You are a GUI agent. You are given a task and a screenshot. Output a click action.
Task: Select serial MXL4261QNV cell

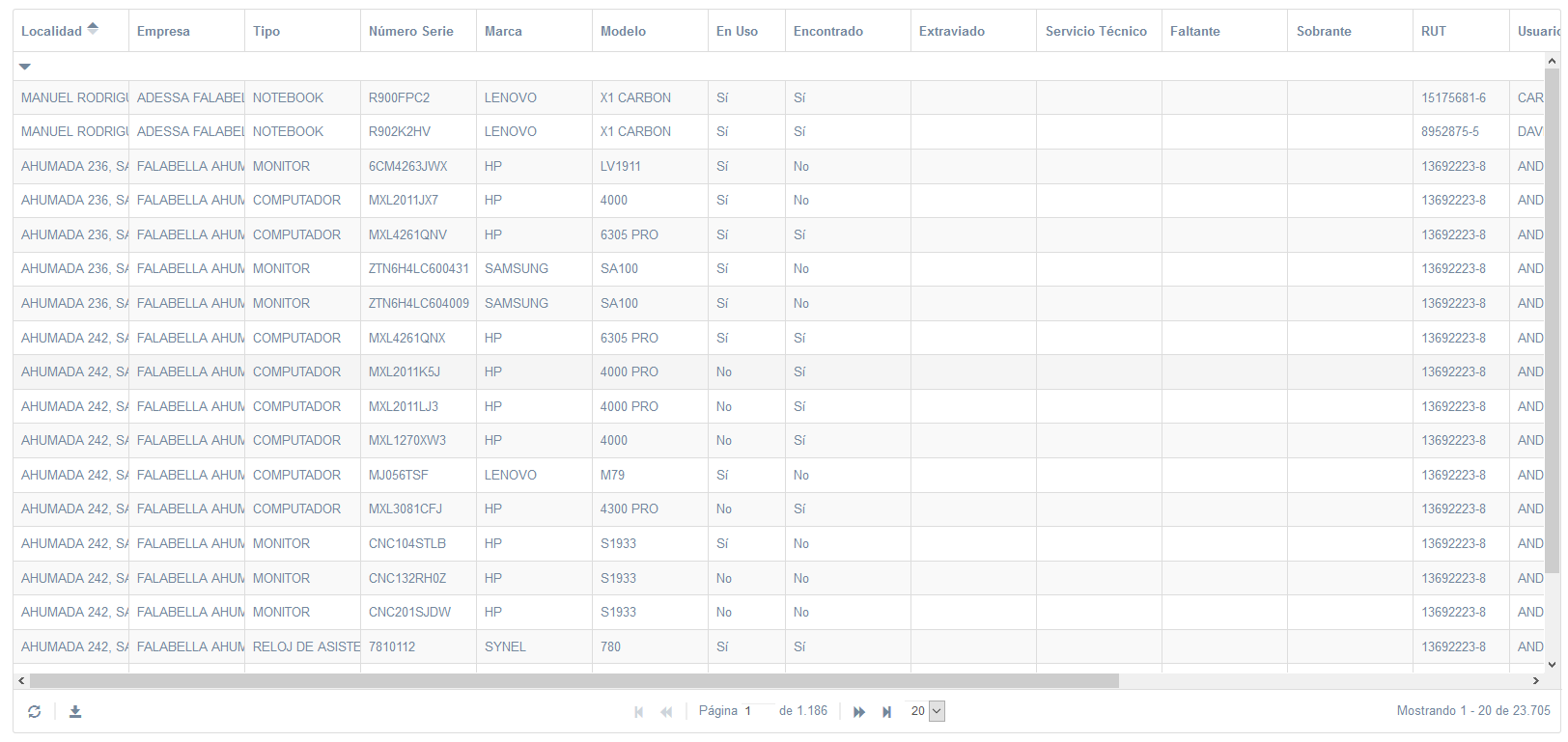pyautogui.click(x=418, y=234)
